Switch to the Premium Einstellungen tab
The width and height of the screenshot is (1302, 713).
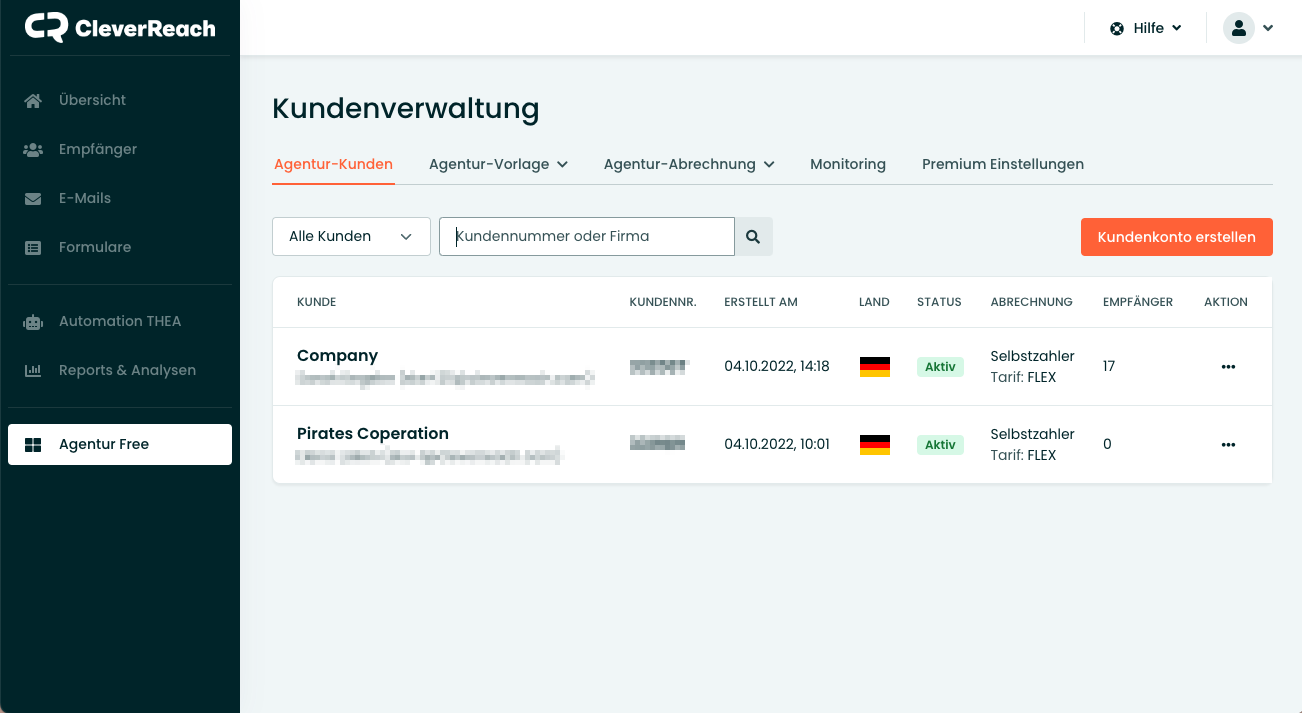click(1002, 164)
